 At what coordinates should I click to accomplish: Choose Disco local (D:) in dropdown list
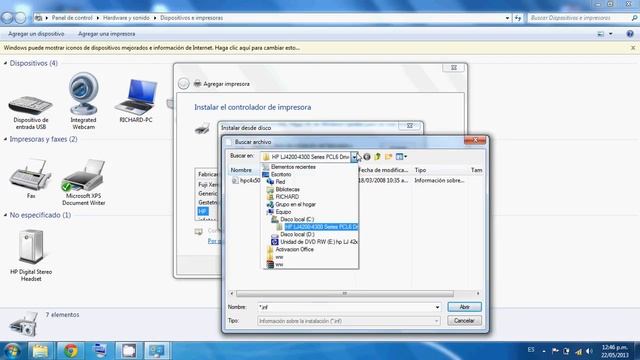click(x=297, y=234)
